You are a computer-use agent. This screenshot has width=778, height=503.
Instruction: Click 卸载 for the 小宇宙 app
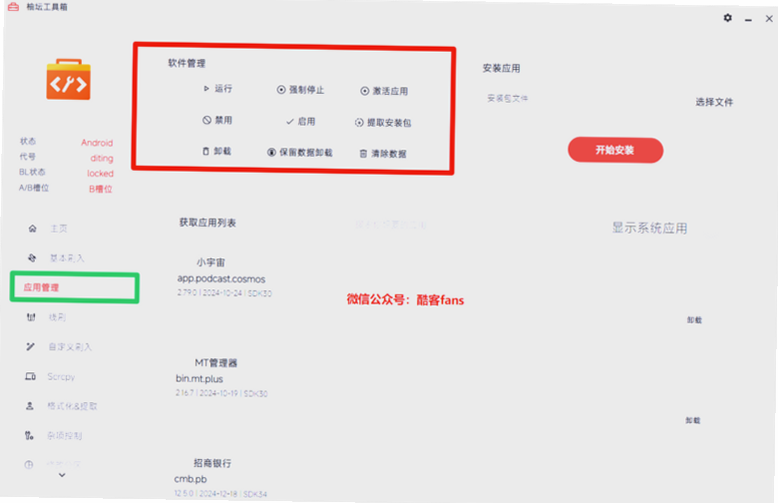click(x=694, y=320)
